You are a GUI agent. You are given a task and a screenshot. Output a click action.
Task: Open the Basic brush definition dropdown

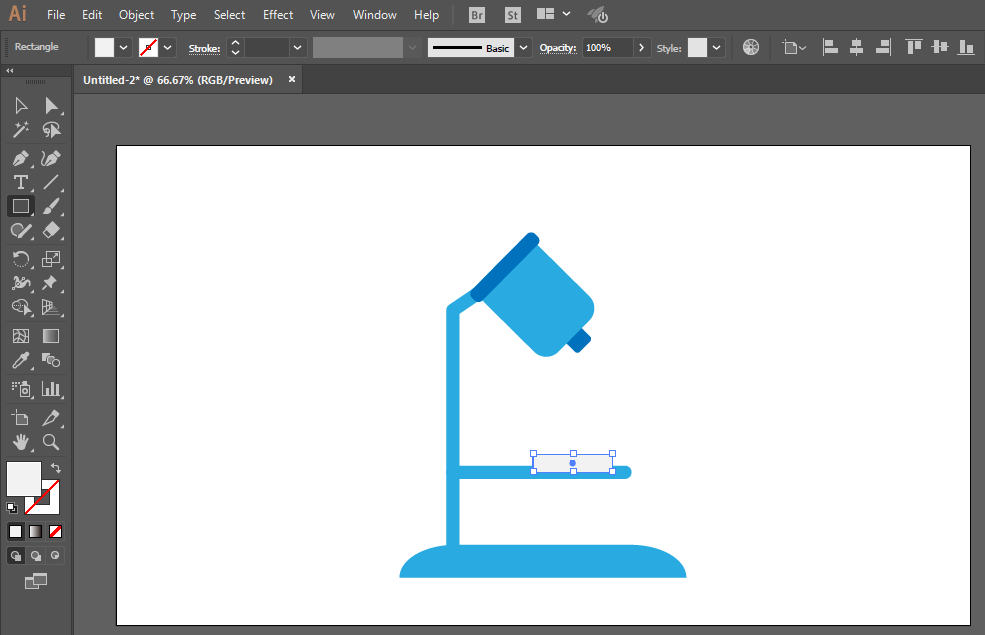523,48
